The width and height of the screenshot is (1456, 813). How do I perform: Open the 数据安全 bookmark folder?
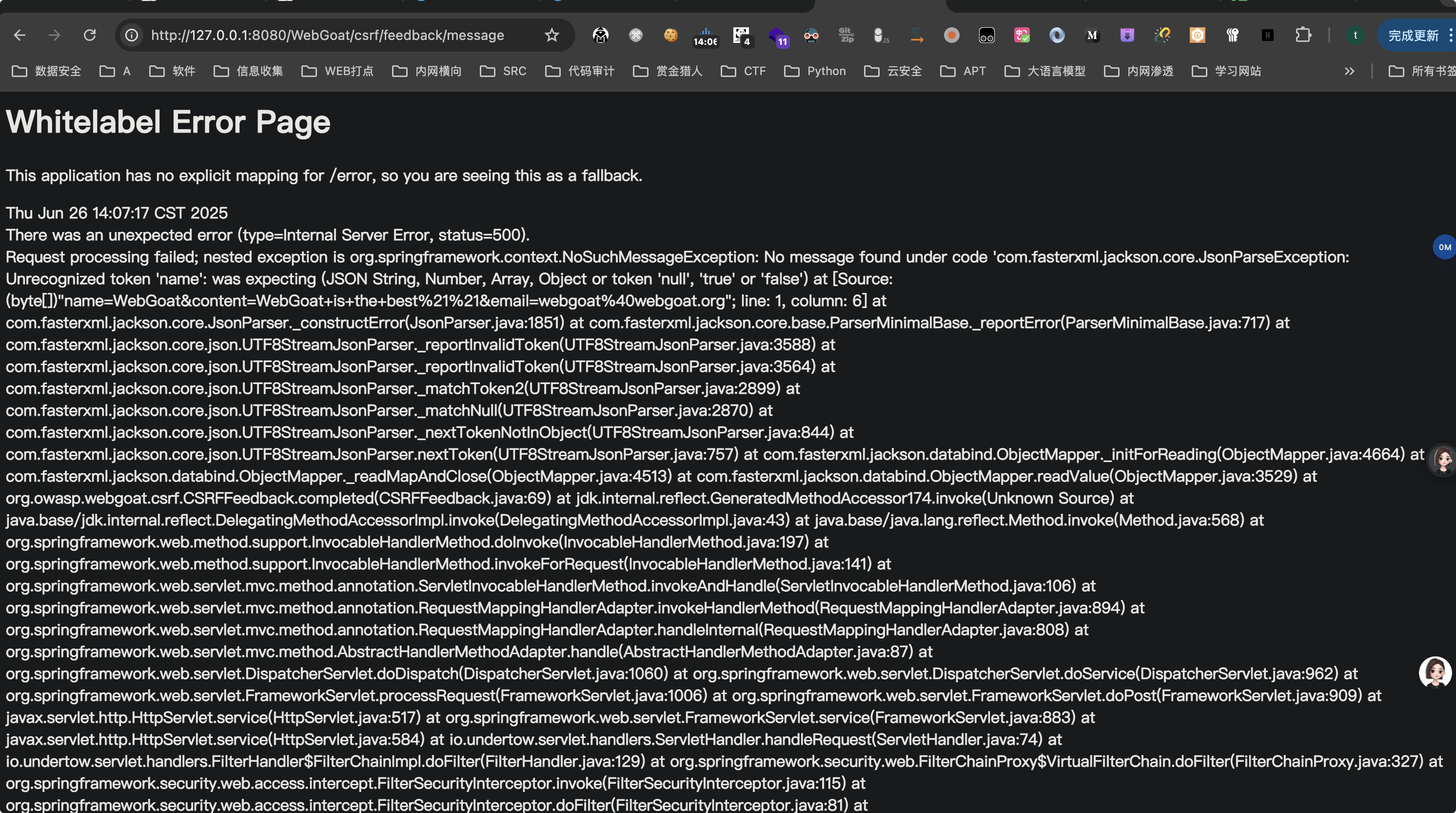pyautogui.click(x=46, y=71)
